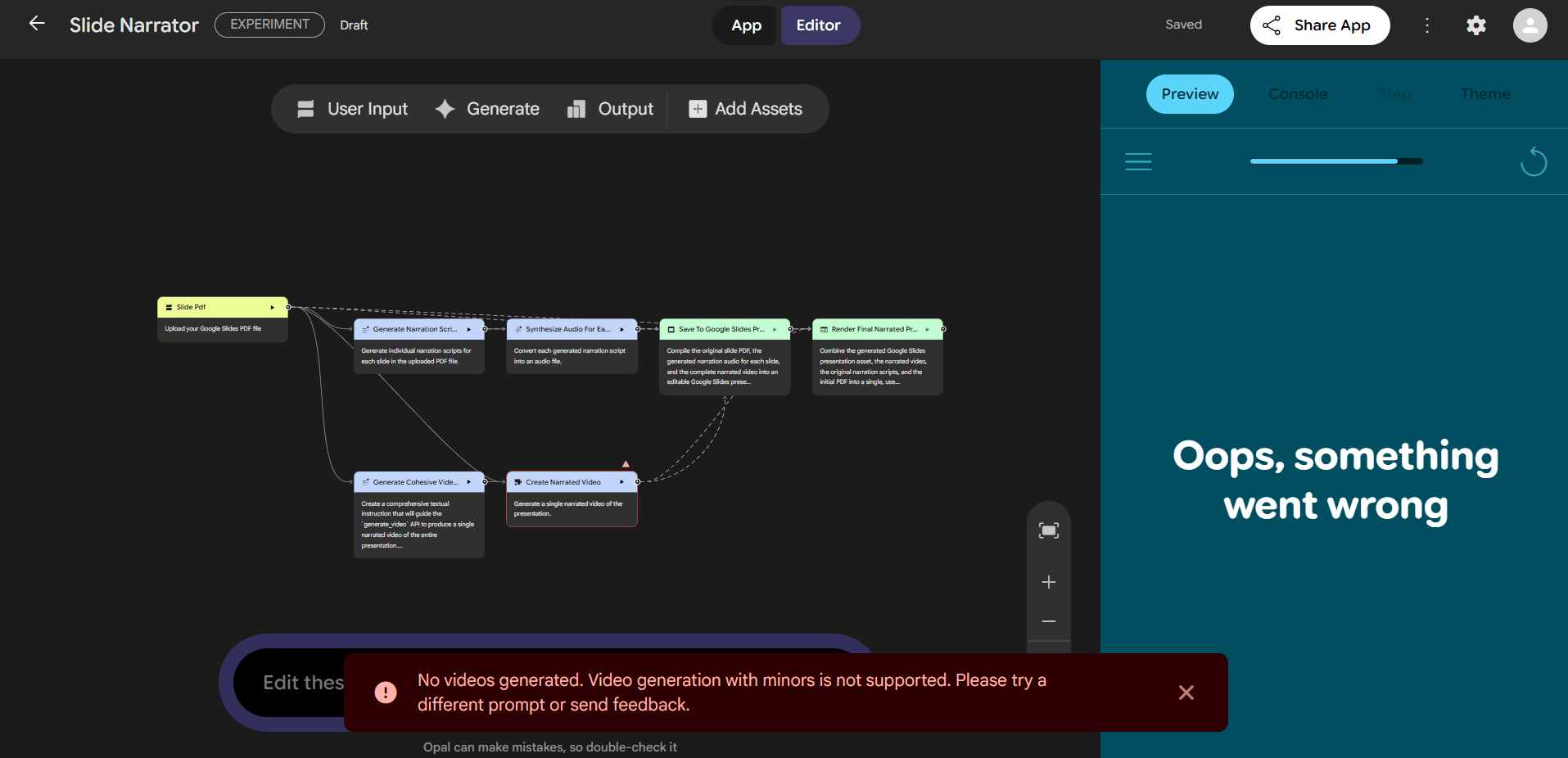
Task: Dismiss the video generation error message
Action: click(x=1186, y=693)
